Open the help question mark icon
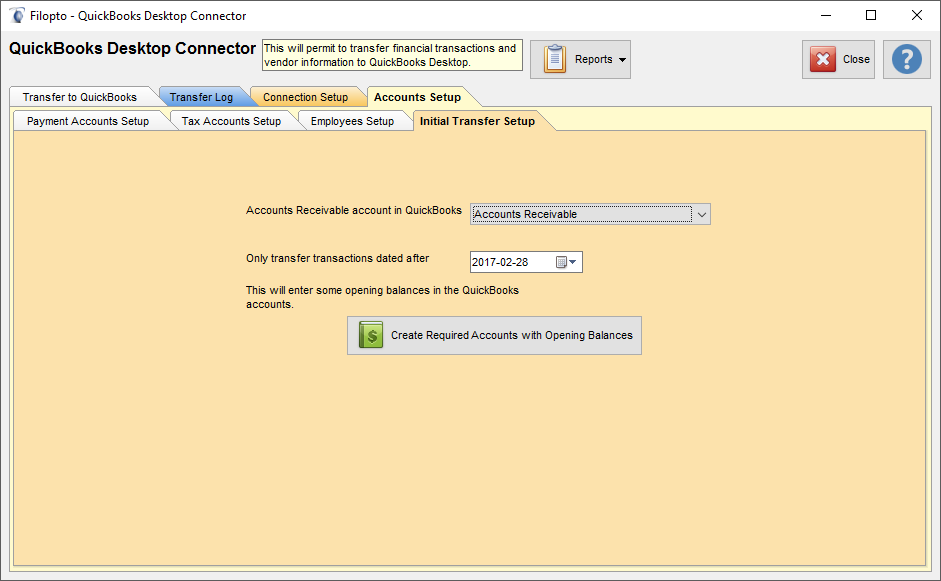 (906, 59)
